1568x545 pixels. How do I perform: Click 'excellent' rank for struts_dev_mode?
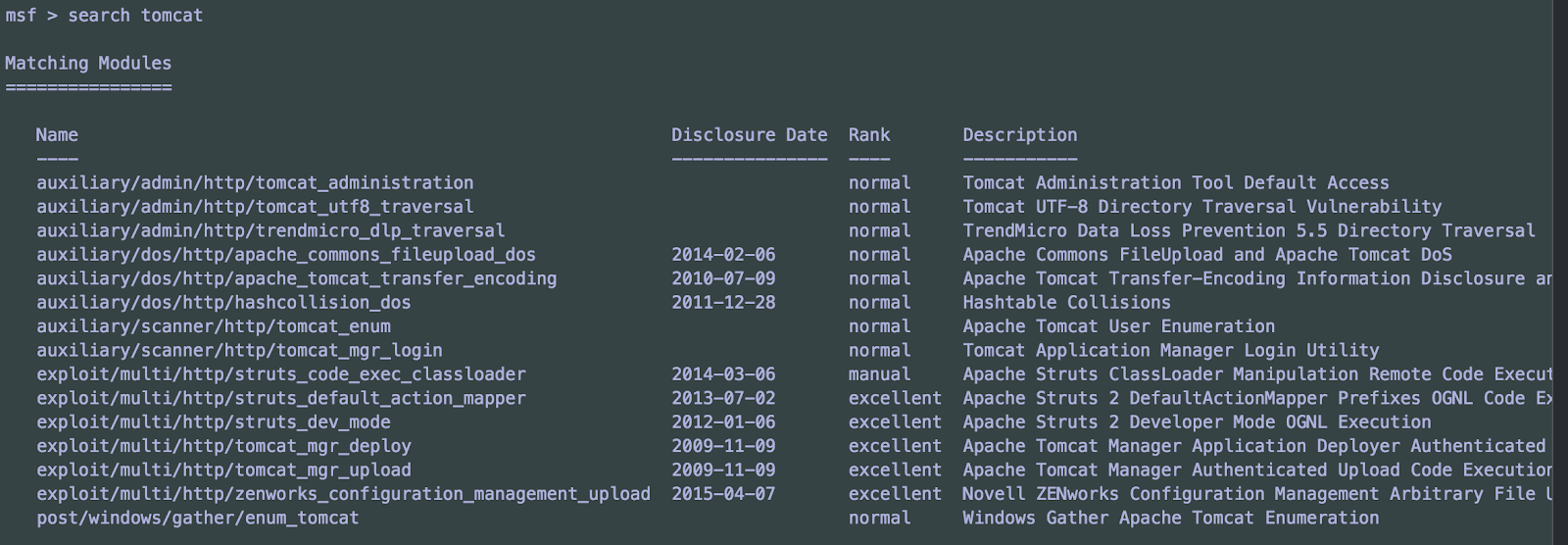[x=895, y=422]
